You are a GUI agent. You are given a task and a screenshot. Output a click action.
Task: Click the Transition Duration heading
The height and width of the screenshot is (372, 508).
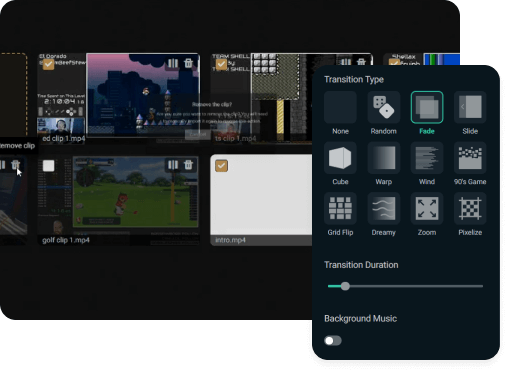tap(361, 265)
